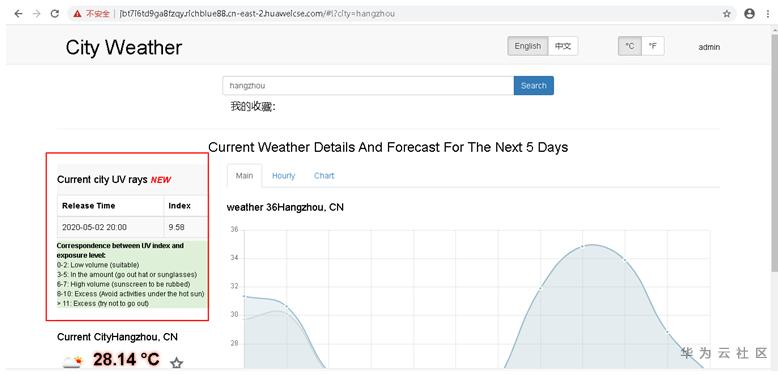Click the 0-2: Low volume (suitable) line
The image size is (778, 375).
(98, 265)
